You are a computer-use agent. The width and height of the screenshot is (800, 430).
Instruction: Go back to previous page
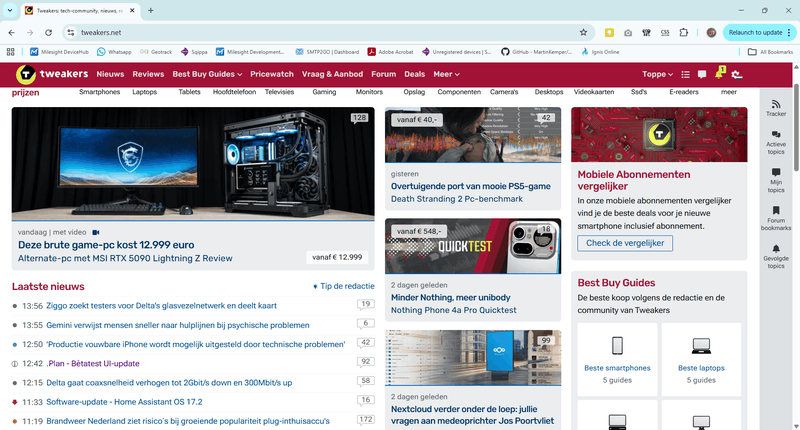12,32
